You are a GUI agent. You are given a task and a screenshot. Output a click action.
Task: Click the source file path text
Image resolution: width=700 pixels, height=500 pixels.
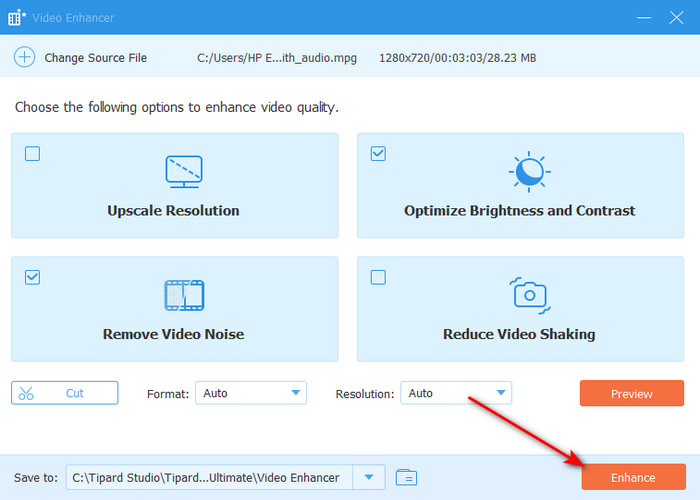coord(277,58)
